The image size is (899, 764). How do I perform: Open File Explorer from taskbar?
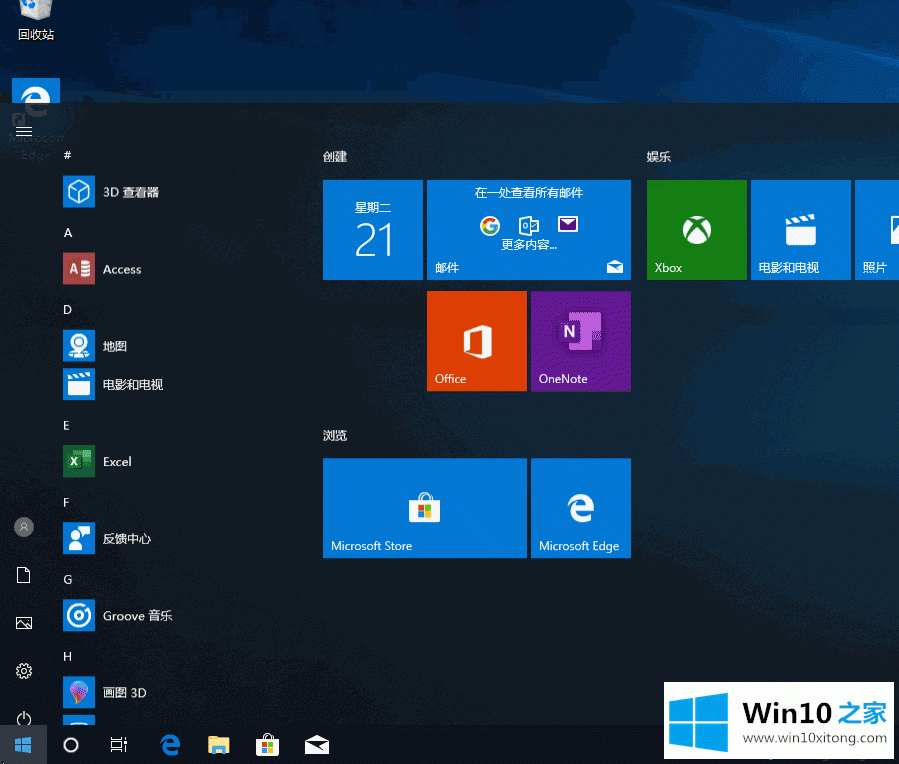pos(218,745)
